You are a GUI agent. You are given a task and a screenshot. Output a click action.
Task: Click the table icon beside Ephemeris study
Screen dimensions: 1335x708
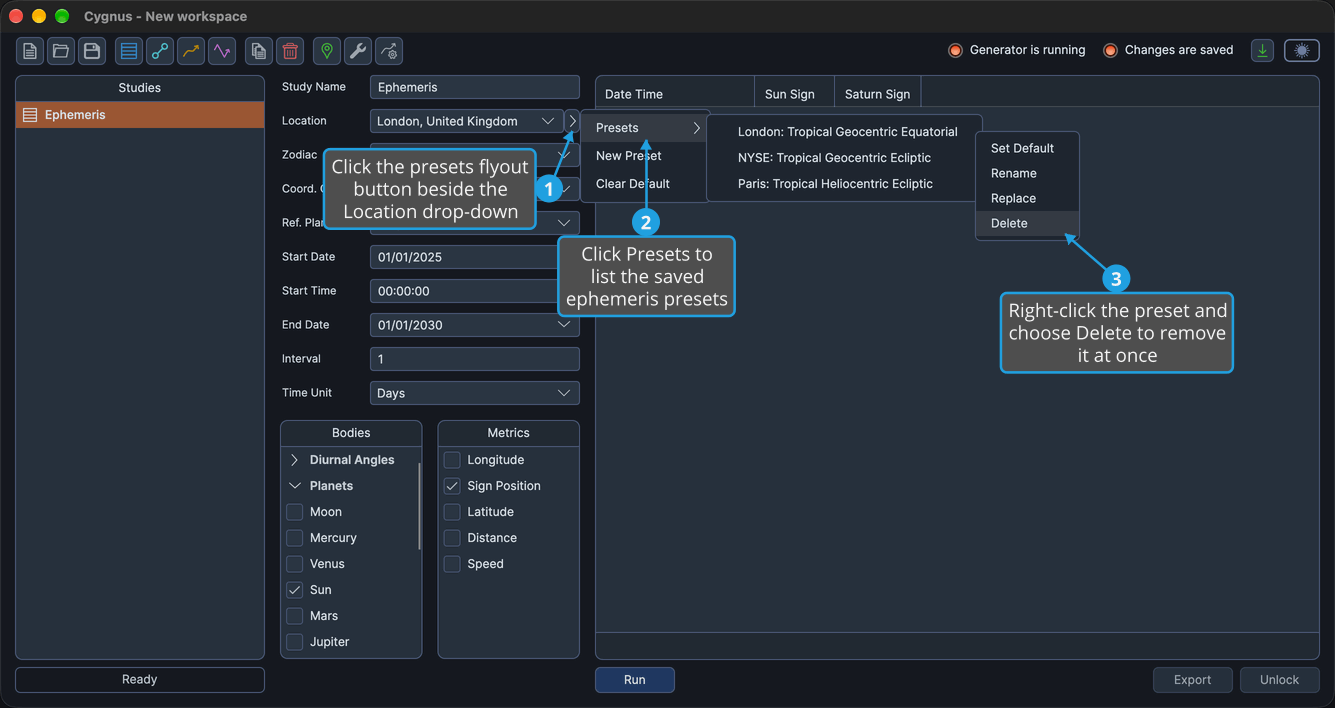[30, 115]
